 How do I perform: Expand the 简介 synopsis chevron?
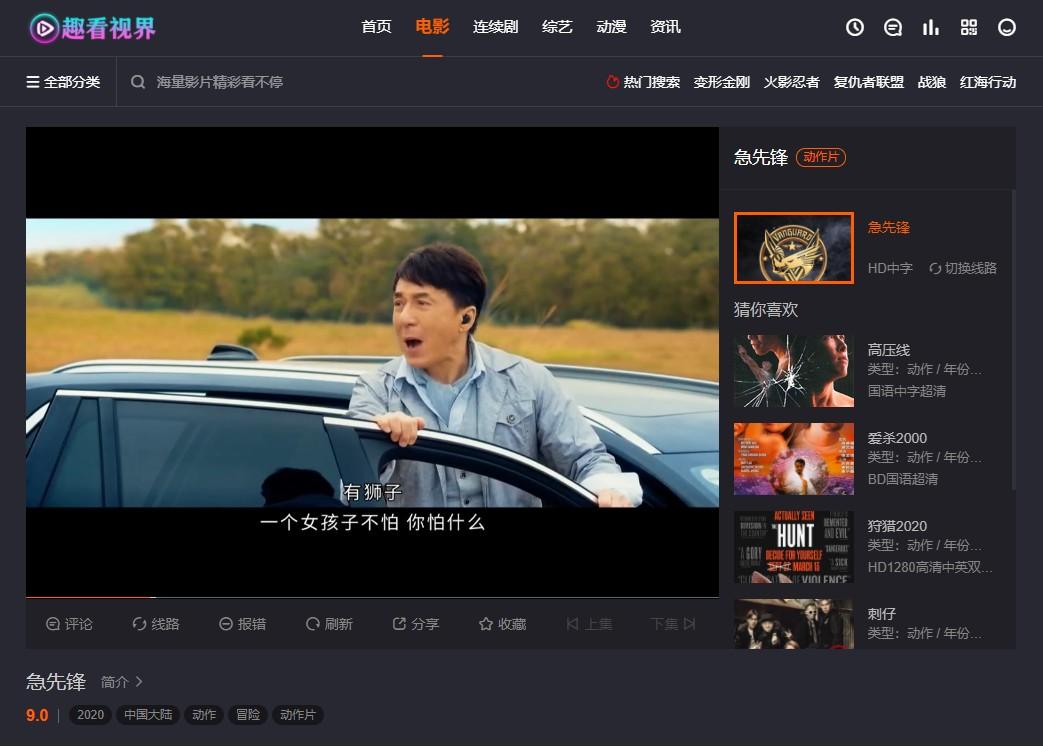pyautogui.click(x=138, y=682)
